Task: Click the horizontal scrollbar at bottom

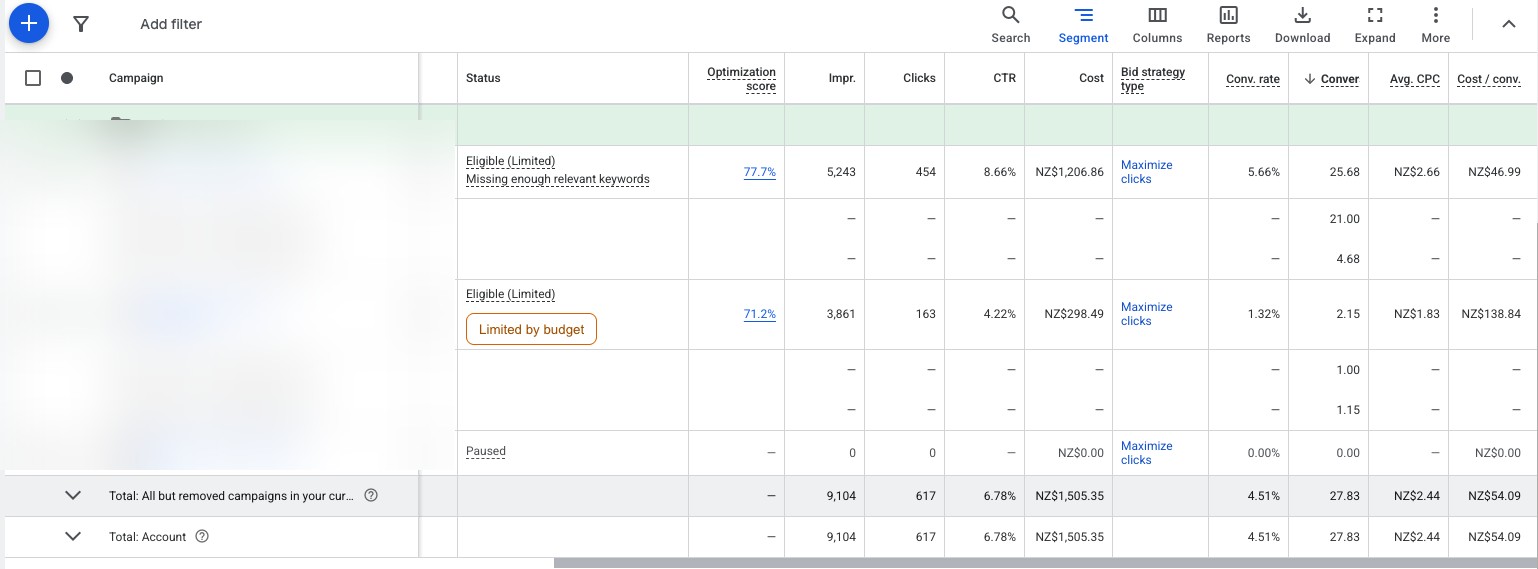Action: (1045, 563)
